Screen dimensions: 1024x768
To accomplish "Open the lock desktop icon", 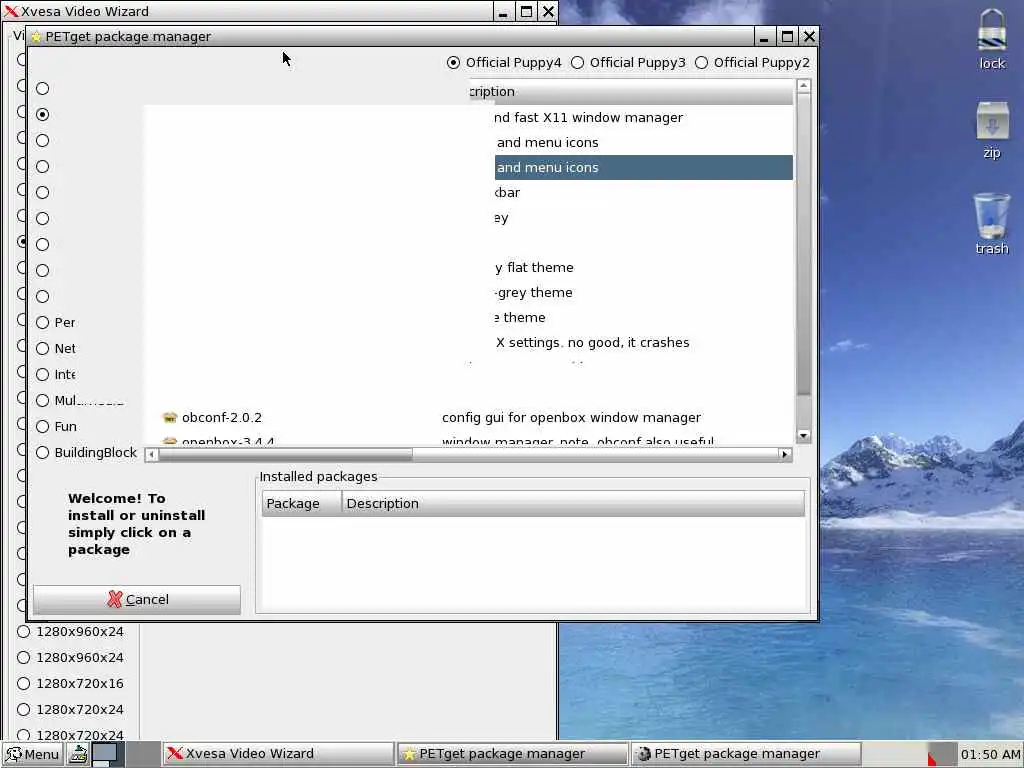I will 991,31.
